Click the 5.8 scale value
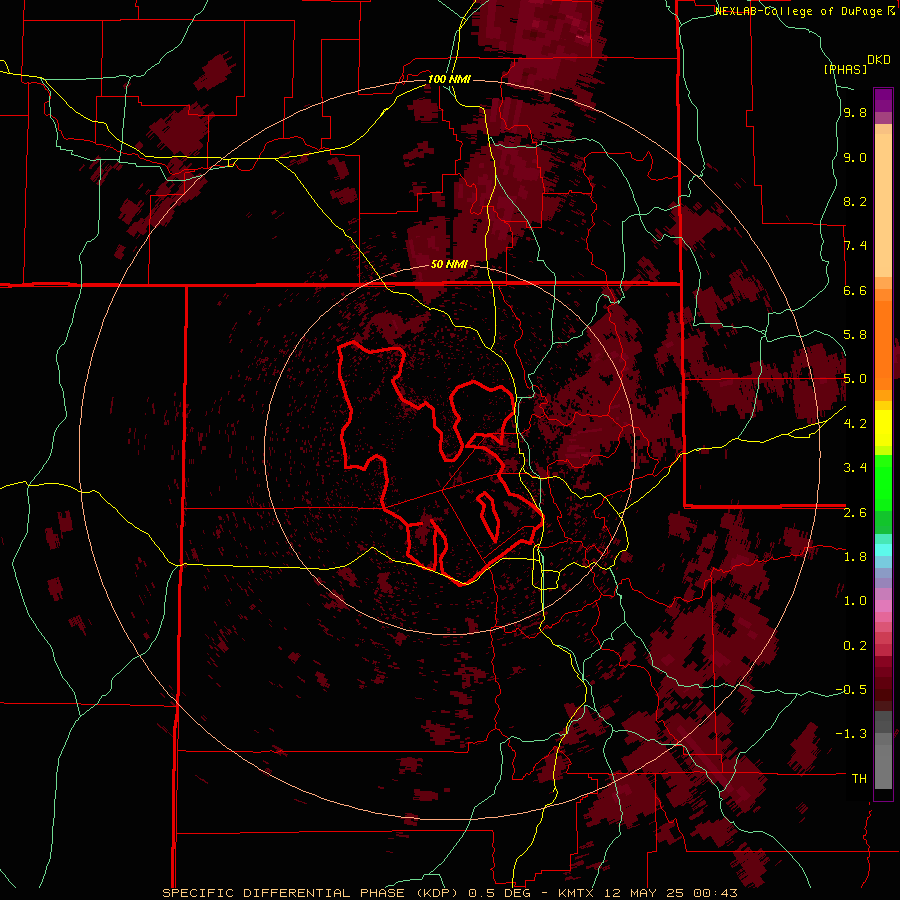The width and height of the screenshot is (900, 900). (x=855, y=335)
